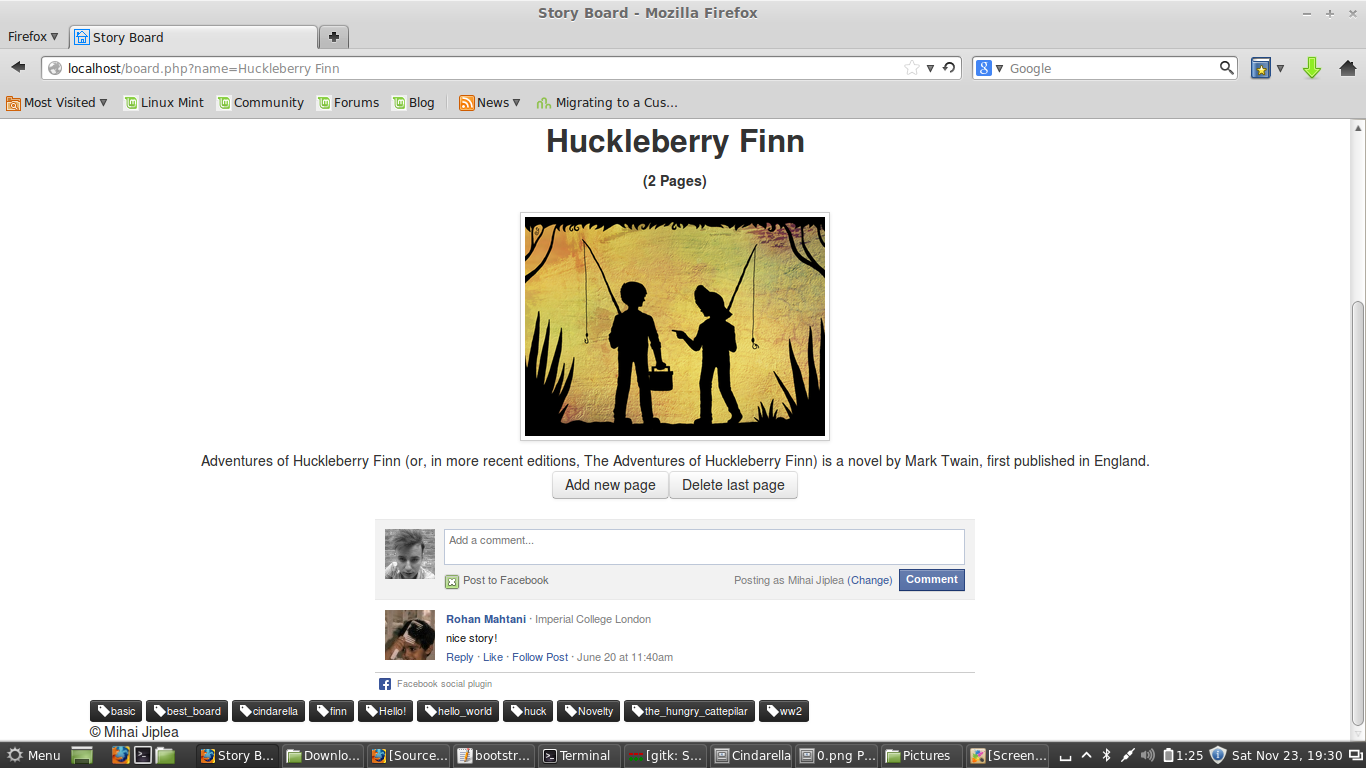Viewport: 1366px width, 768px height.
Task: Select the Story Board browser tab
Action: [193, 37]
